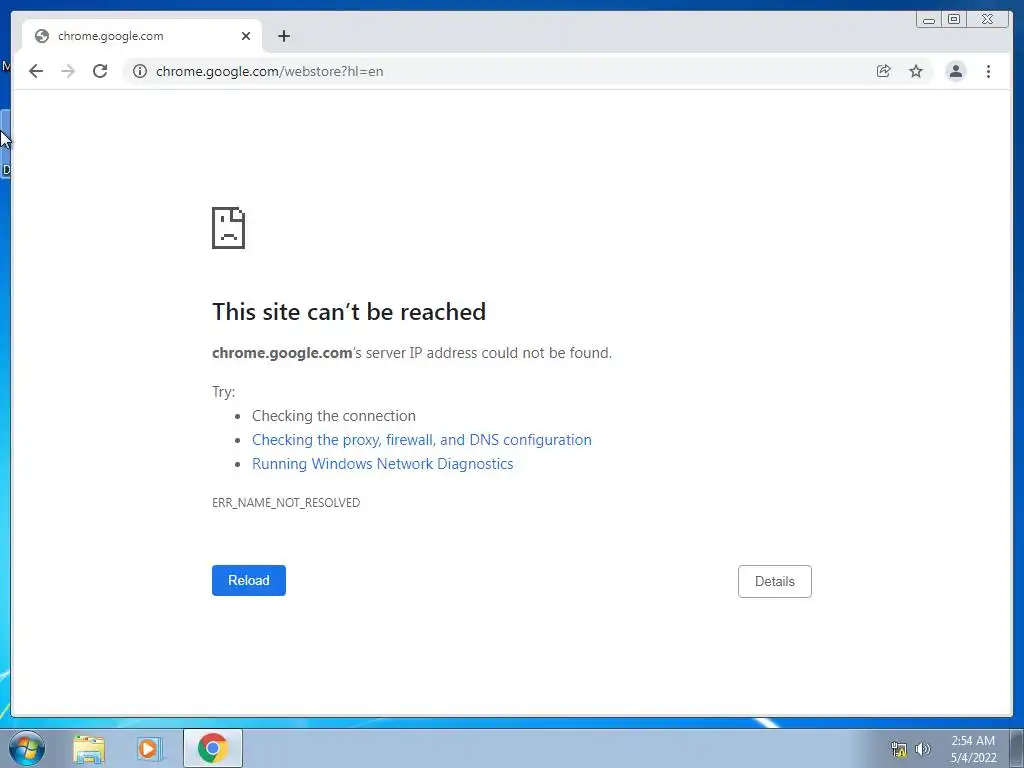This screenshot has width=1024, height=768.
Task: Click the Details button
Action: pyautogui.click(x=775, y=581)
